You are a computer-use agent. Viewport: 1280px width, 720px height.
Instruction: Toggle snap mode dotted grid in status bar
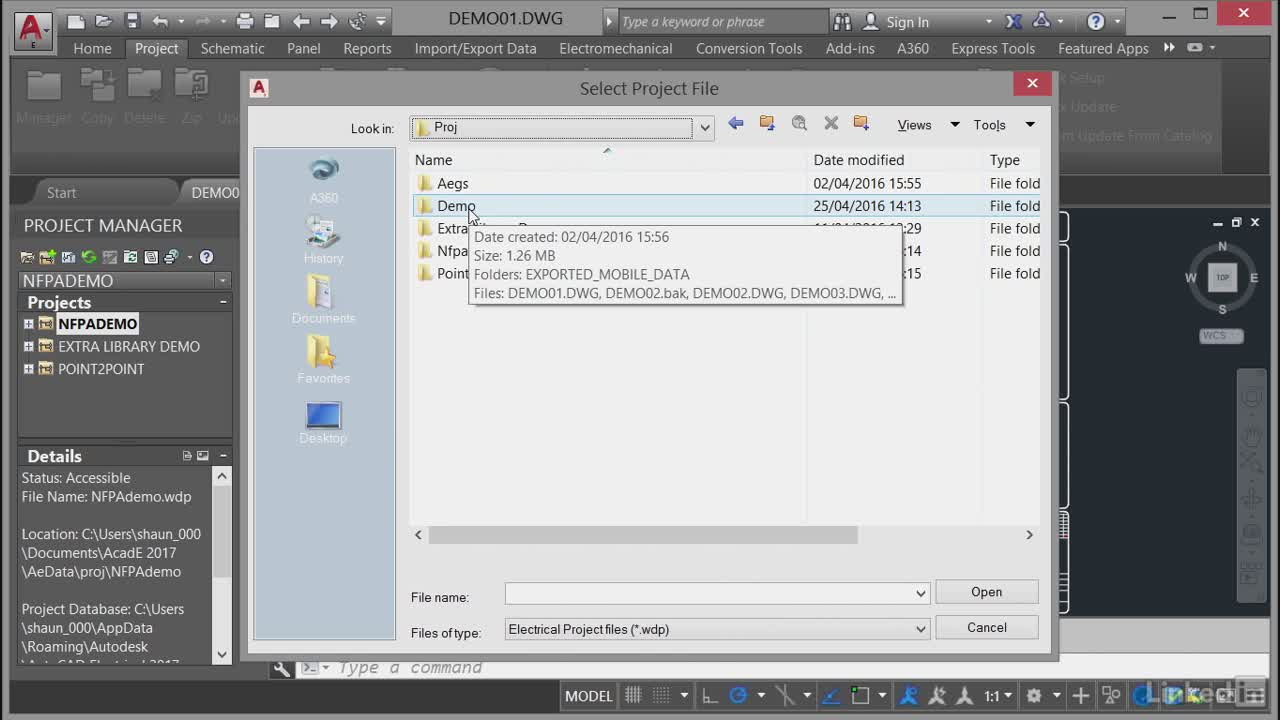[661, 696]
